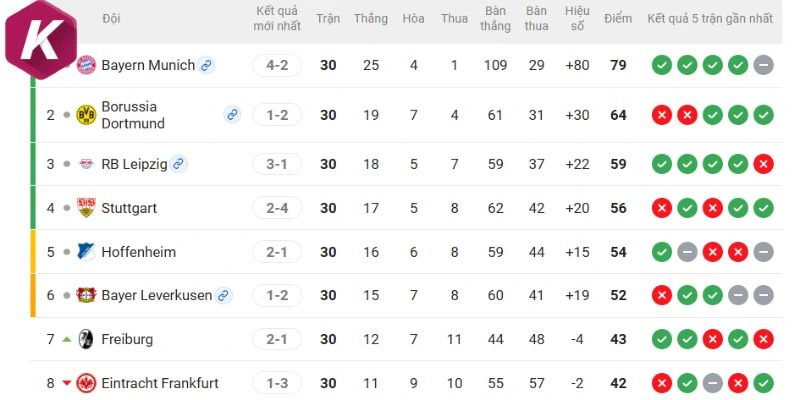The image size is (800, 400).
Task: Open the Hoffenheim team page
Action: tap(138, 252)
